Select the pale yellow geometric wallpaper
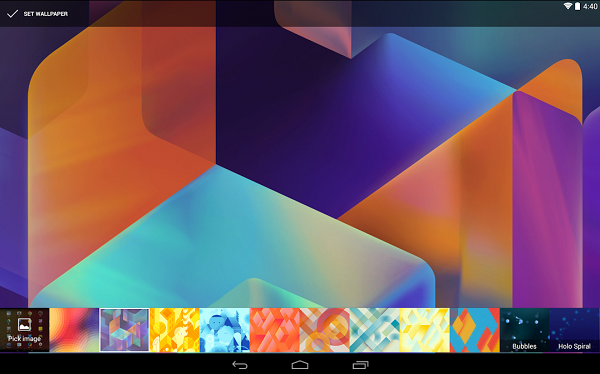The image size is (600, 374). 424,330
